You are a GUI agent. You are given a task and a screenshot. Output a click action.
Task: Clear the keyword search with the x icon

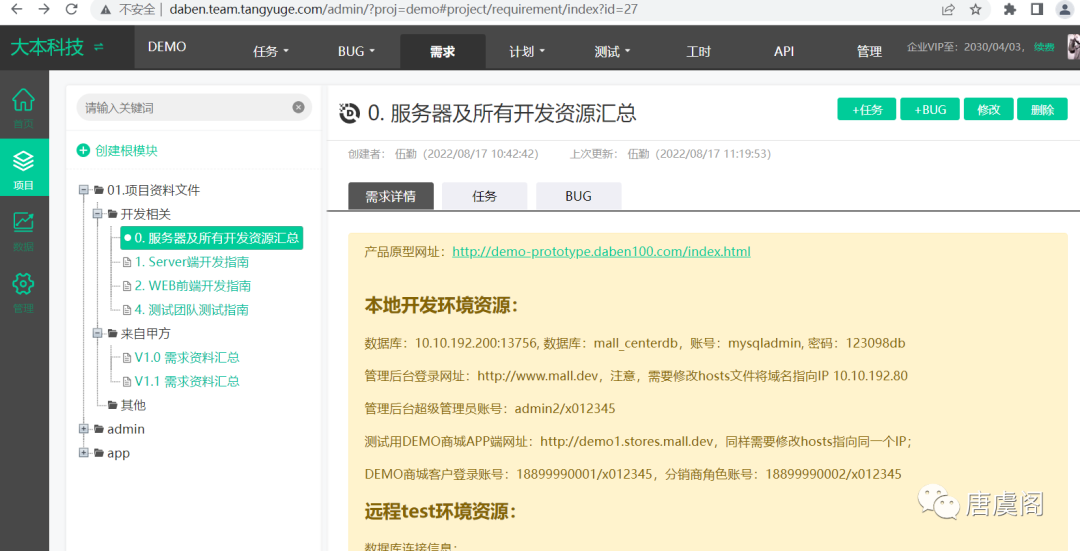tap(298, 107)
